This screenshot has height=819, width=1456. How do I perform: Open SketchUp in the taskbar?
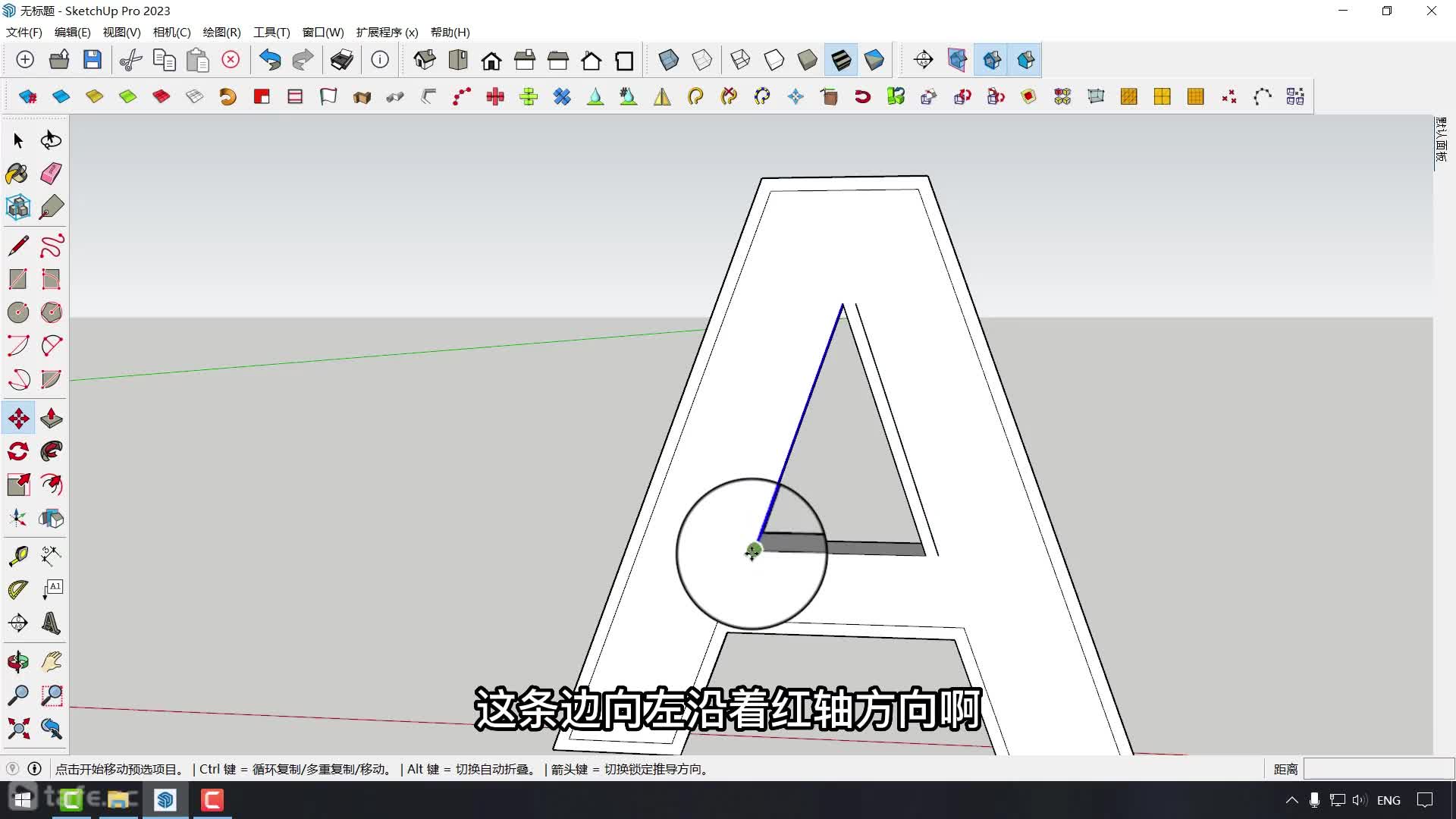point(165,800)
